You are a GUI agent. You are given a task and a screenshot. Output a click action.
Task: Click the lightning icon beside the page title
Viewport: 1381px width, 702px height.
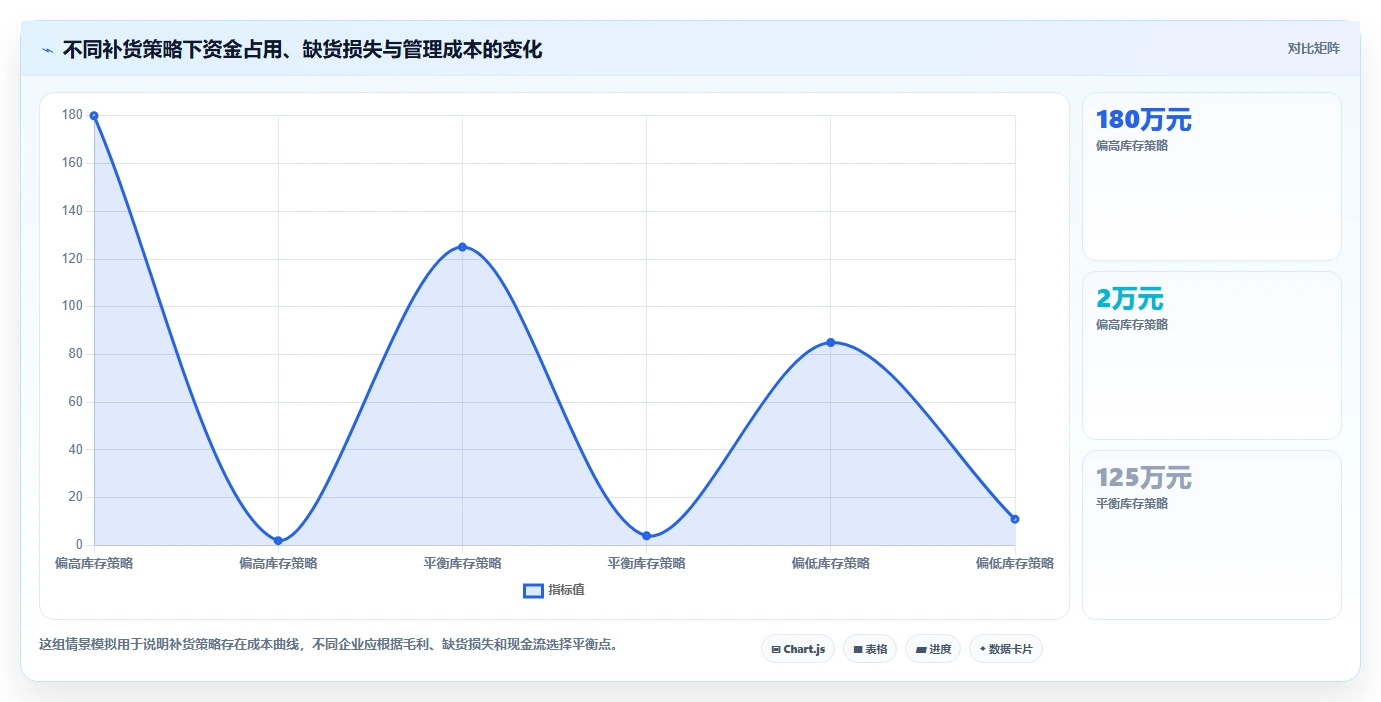click(x=47, y=49)
